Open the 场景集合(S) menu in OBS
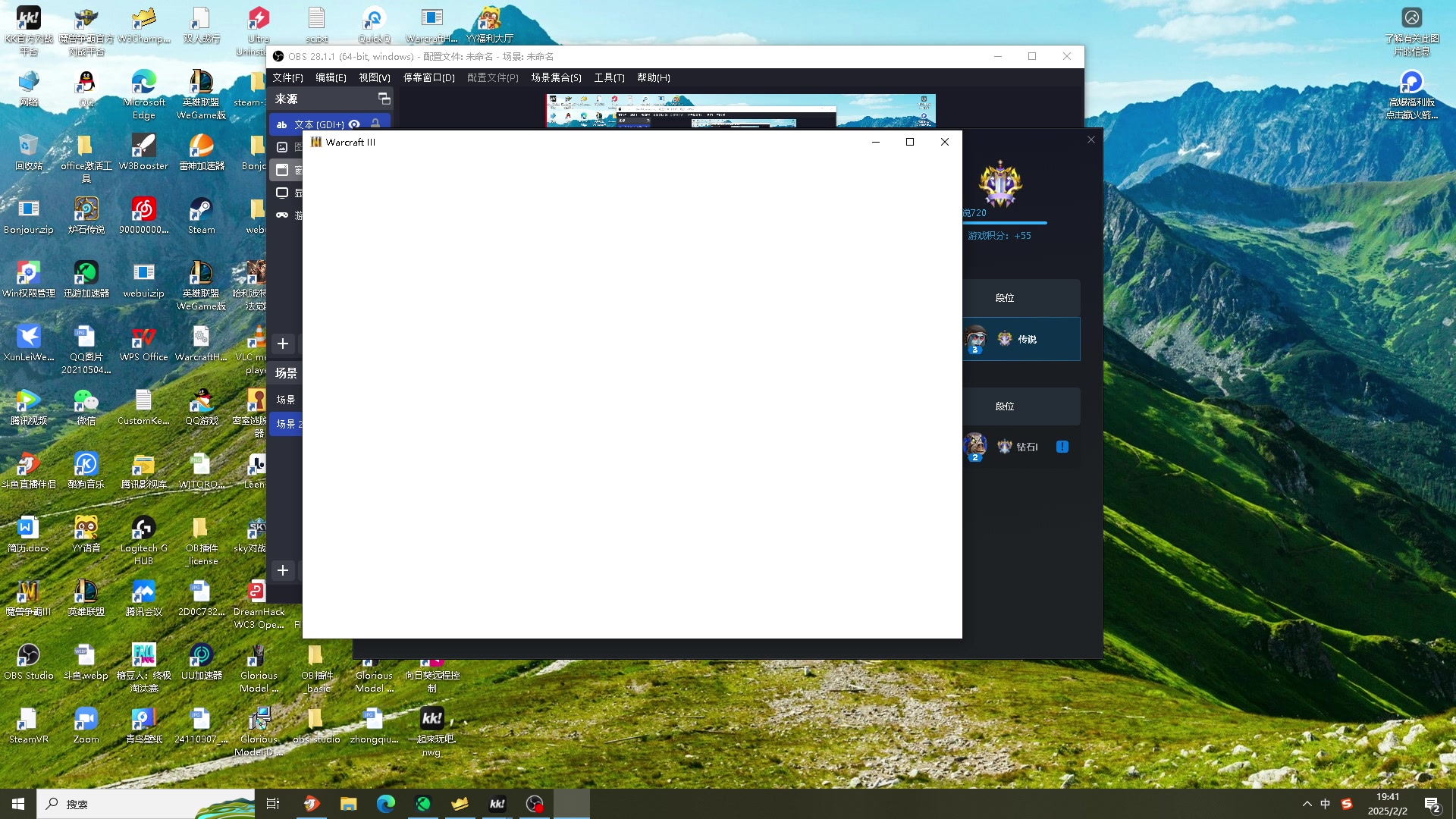This screenshot has width=1456, height=819. point(556,77)
